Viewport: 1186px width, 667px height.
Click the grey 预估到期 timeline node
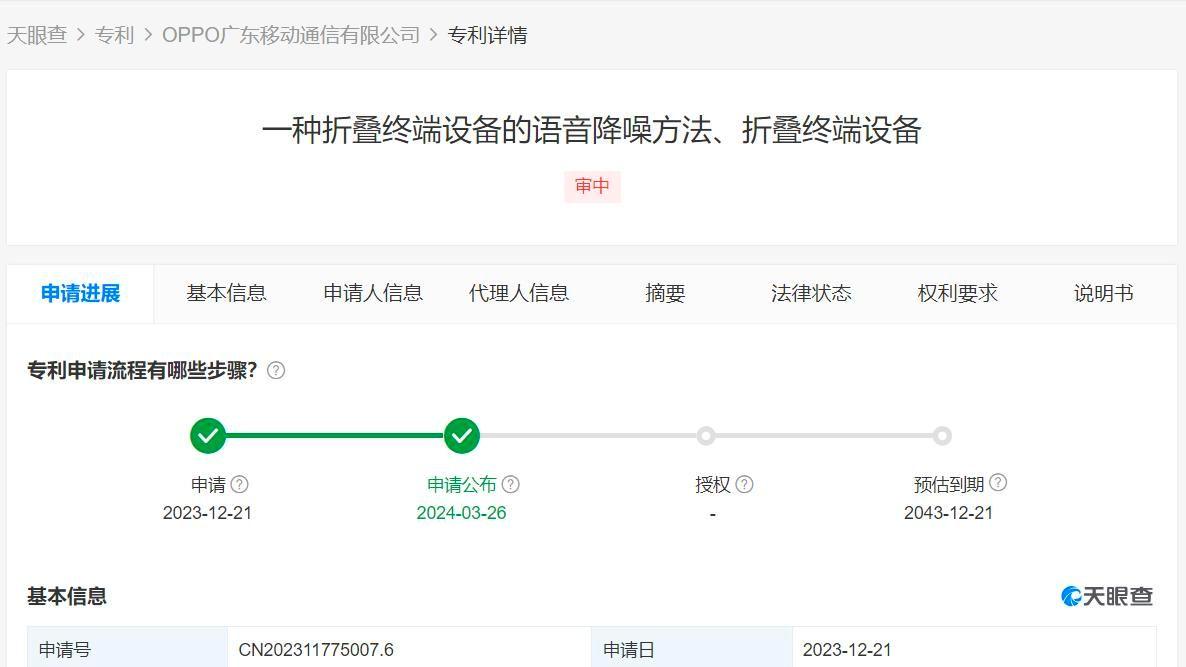942,436
